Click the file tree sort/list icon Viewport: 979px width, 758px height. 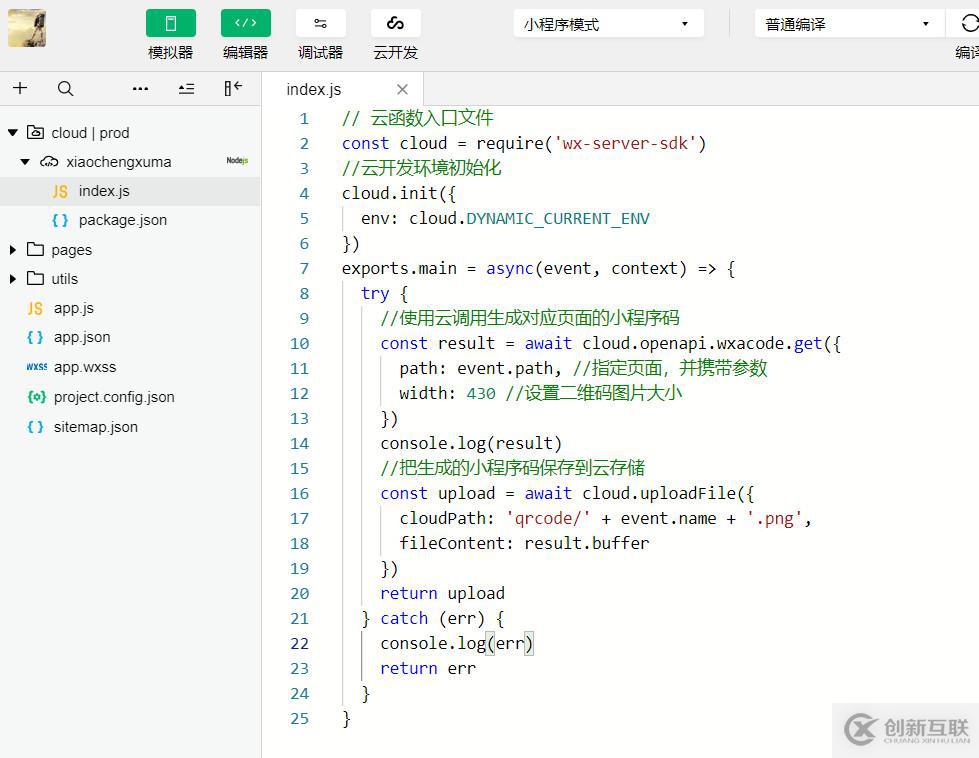point(186,89)
